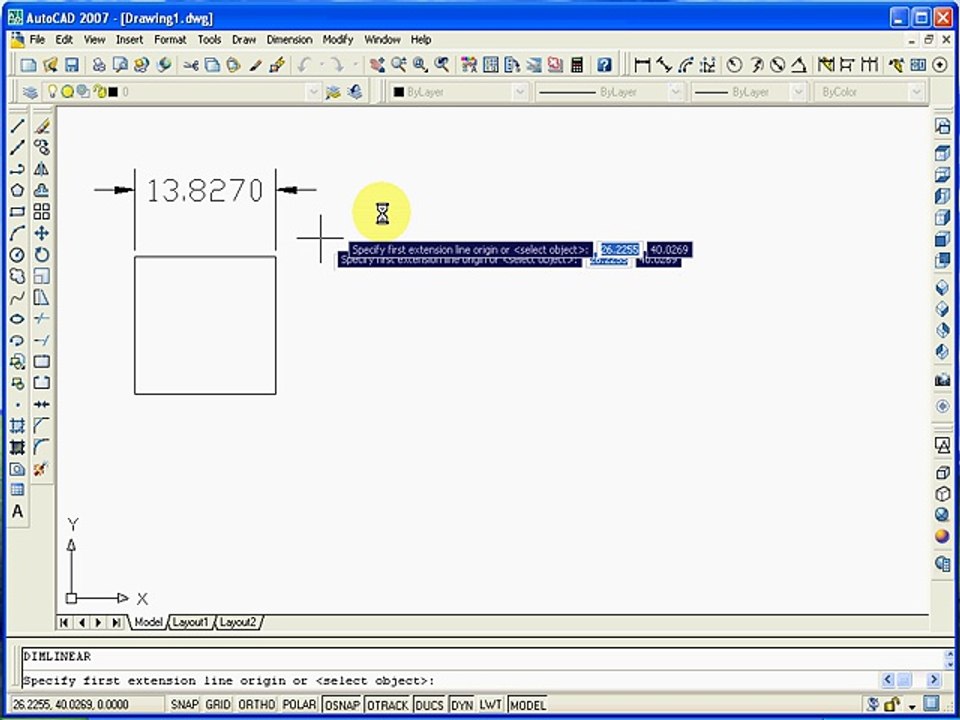Click the MODEL space status button
The height and width of the screenshot is (720, 960).
pyautogui.click(x=528, y=705)
